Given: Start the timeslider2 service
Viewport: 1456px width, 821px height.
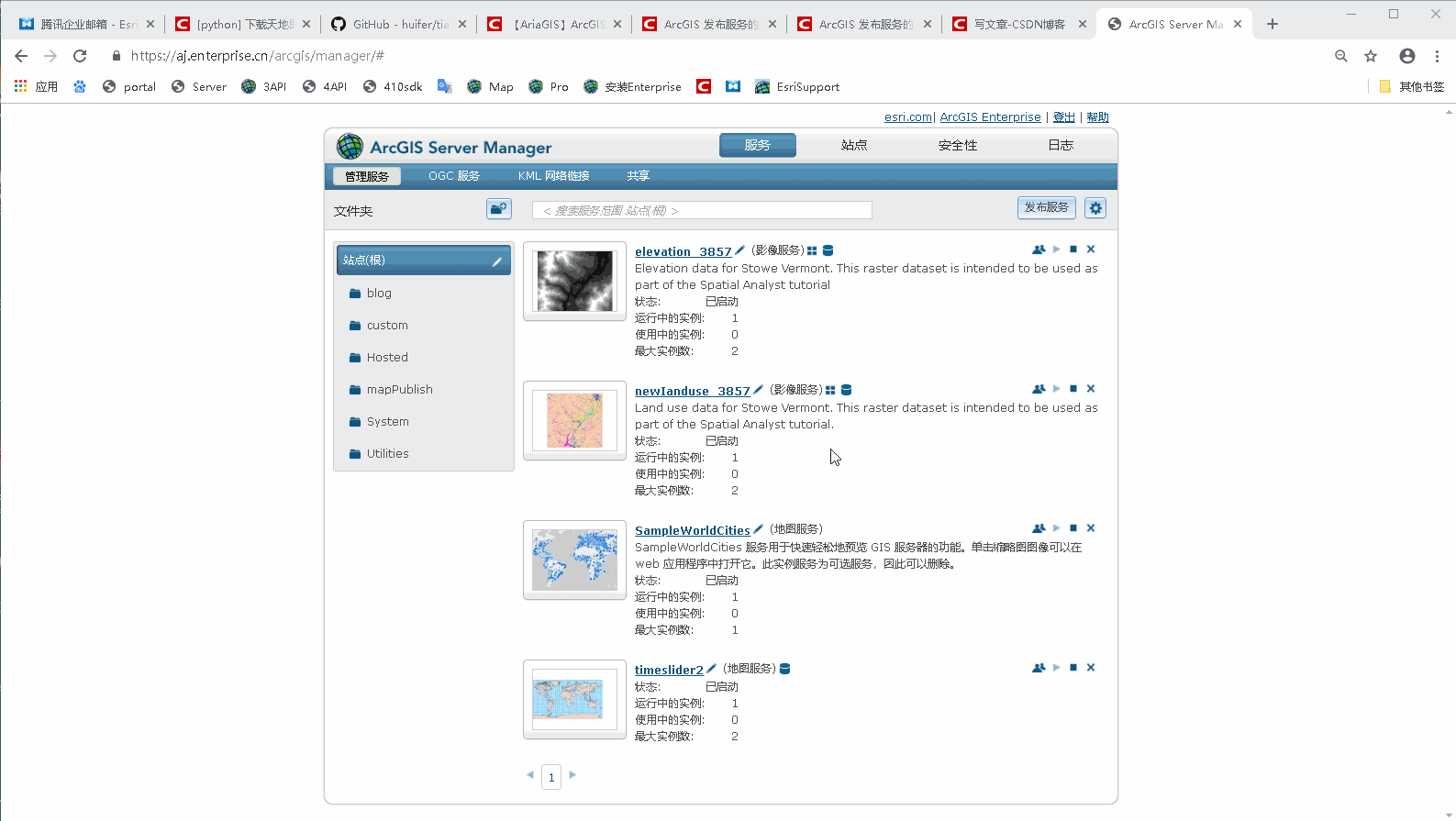Looking at the screenshot, I should coord(1057,668).
